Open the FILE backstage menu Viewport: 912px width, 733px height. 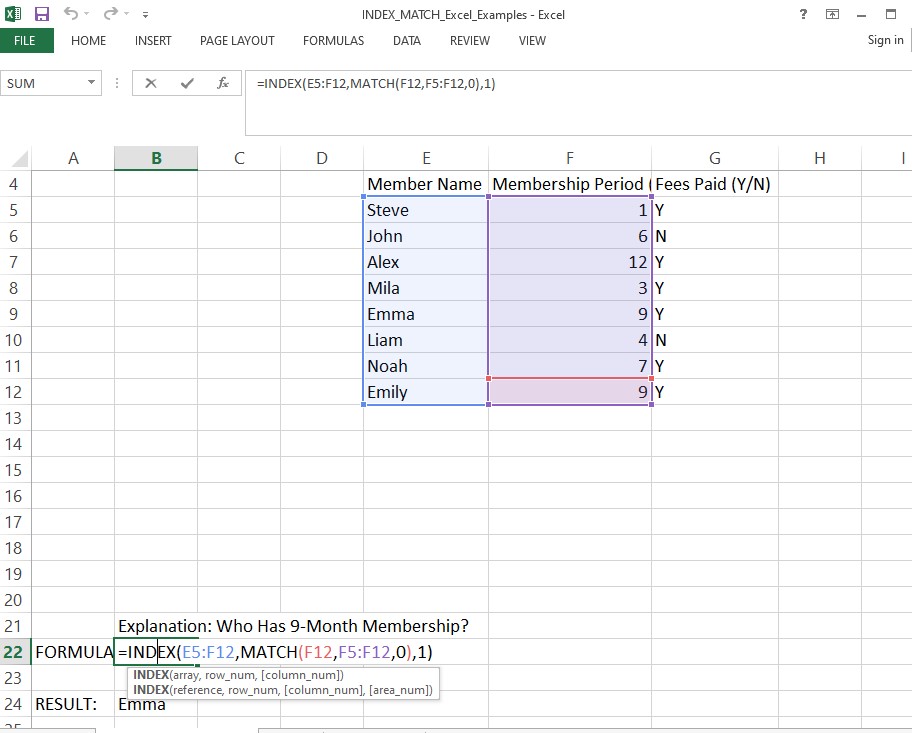click(25, 41)
